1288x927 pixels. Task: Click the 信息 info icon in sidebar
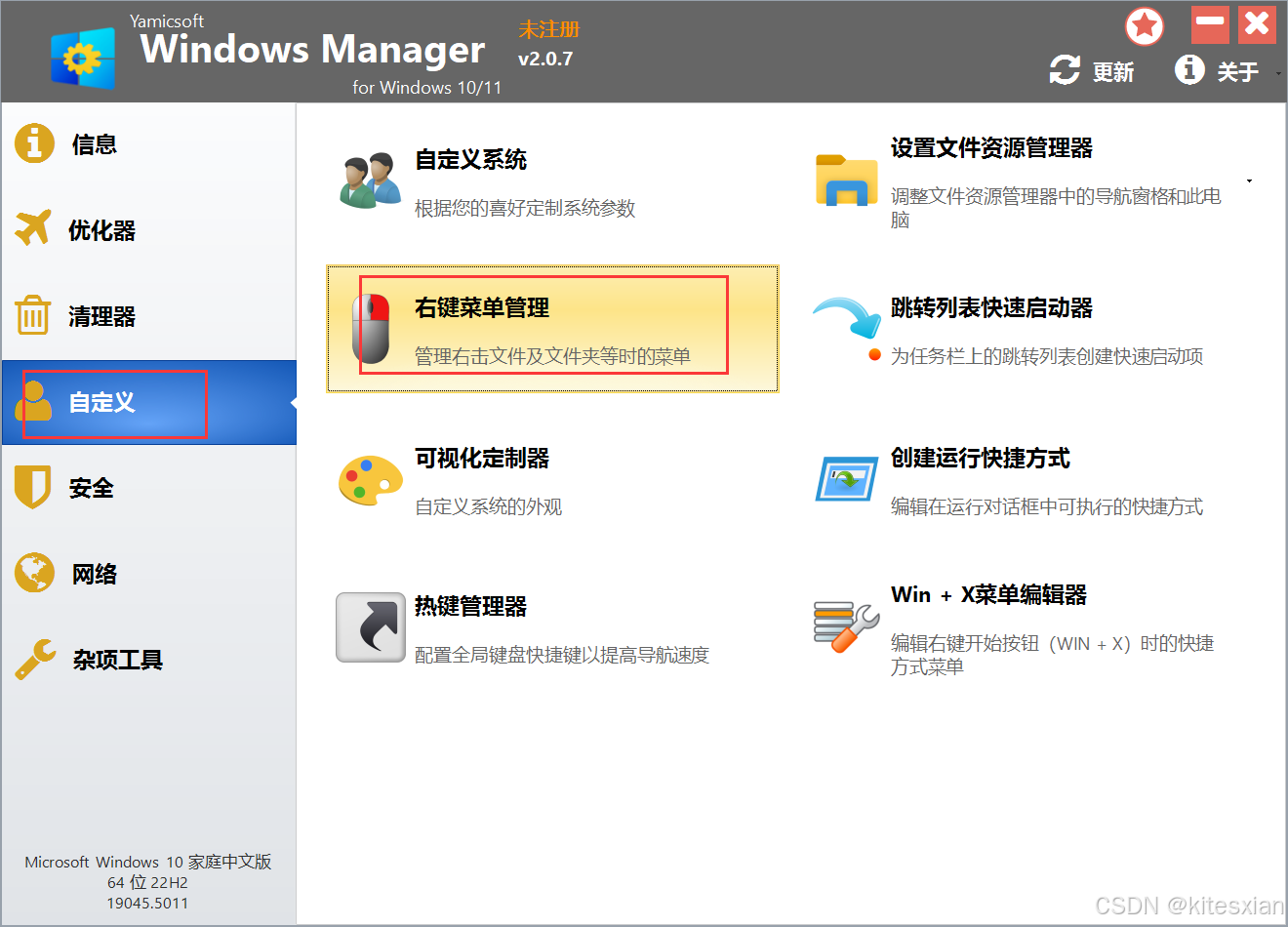coord(34,143)
